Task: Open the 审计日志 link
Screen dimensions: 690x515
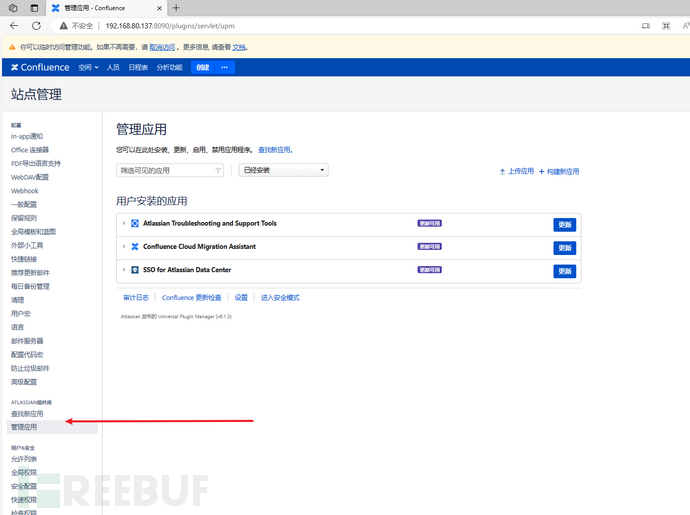Action: [x=136, y=298]
